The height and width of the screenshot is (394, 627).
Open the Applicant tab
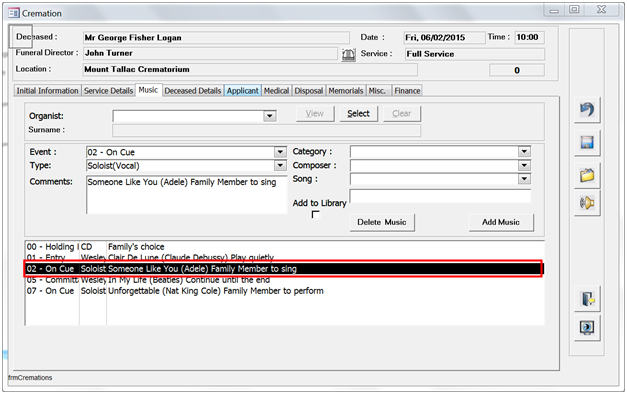pos(243,91)
